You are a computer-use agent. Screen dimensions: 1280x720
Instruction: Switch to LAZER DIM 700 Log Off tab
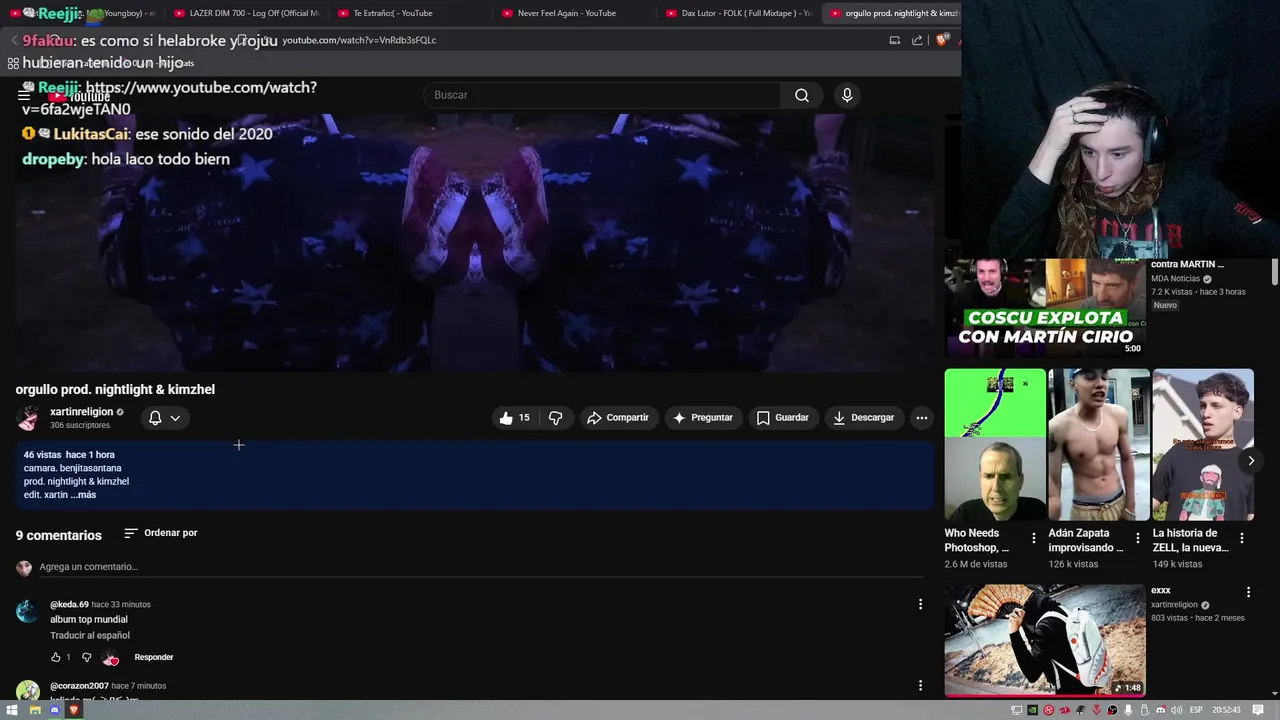[x=245, y=13]
